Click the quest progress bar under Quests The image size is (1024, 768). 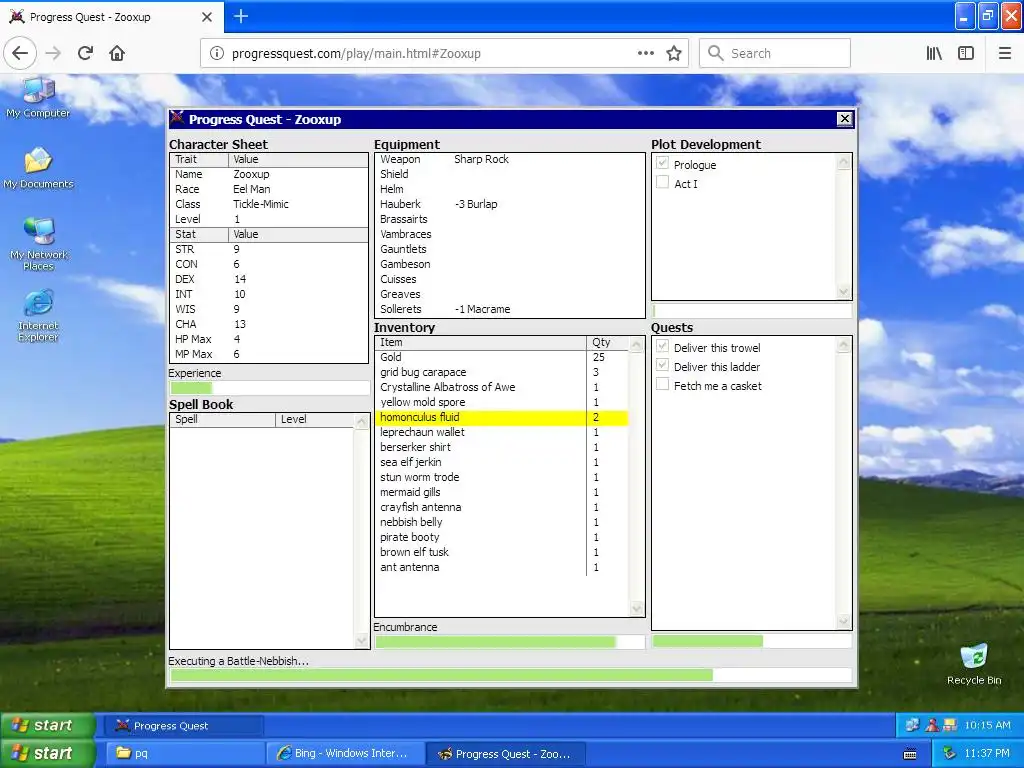pos(752,641)
